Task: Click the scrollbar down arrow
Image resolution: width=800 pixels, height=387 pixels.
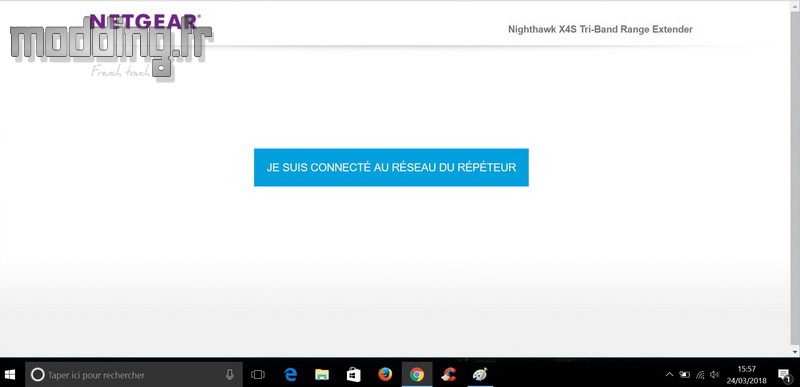Action: click(x=795, y=352)
